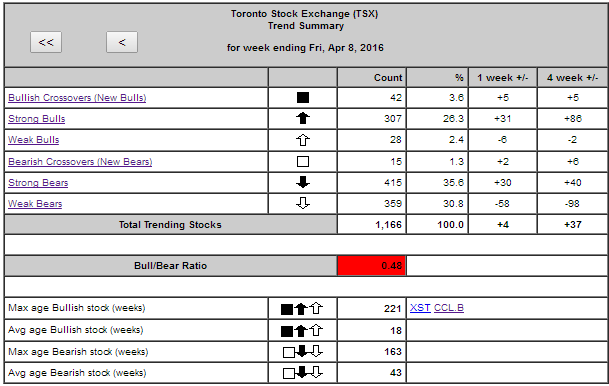Click total 4 week change +37
The image size is (609, 386).
click(x=573, y=224)
